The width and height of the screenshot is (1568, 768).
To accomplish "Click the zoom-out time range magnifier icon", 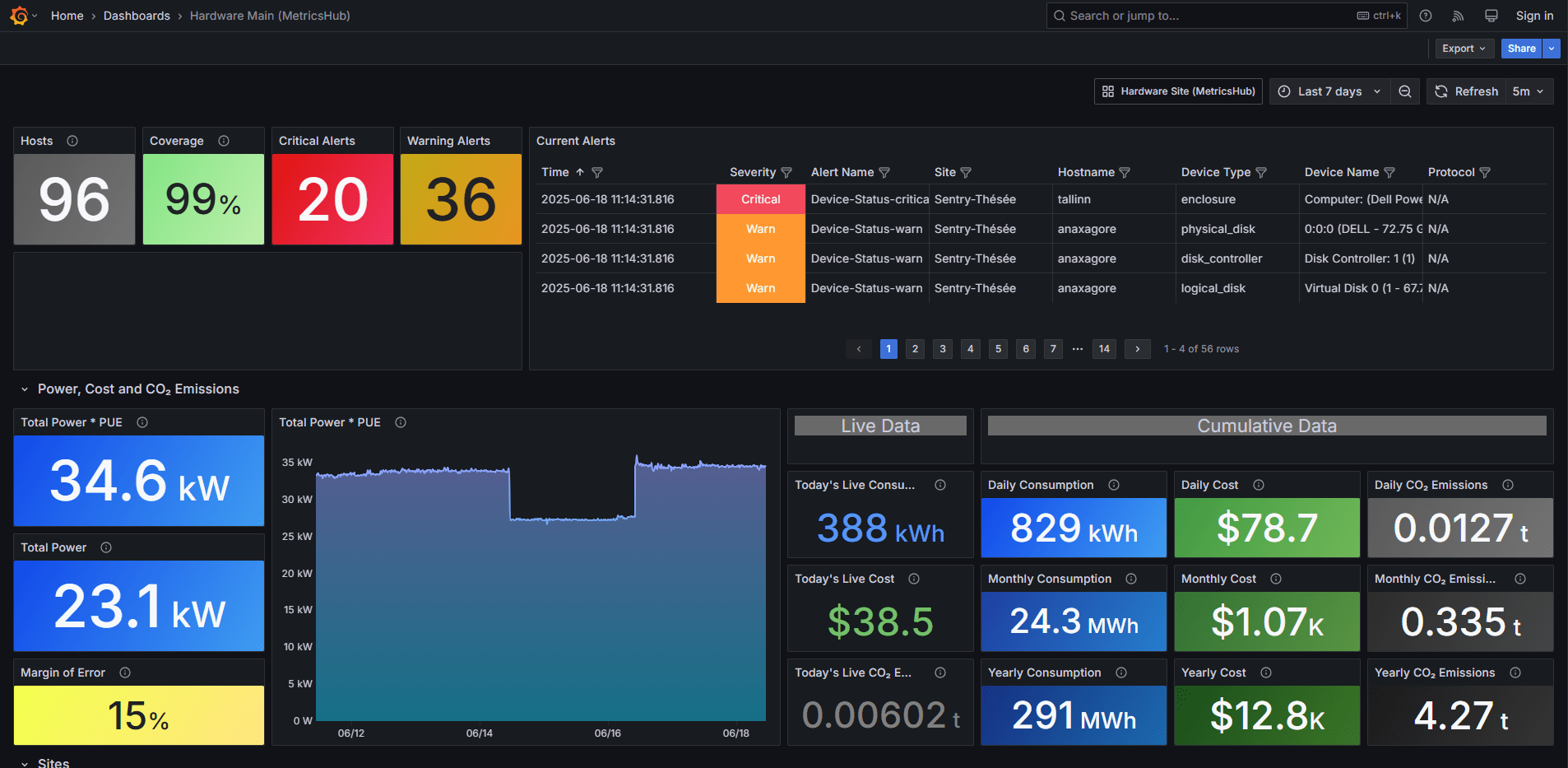I will coord(1405,91).
